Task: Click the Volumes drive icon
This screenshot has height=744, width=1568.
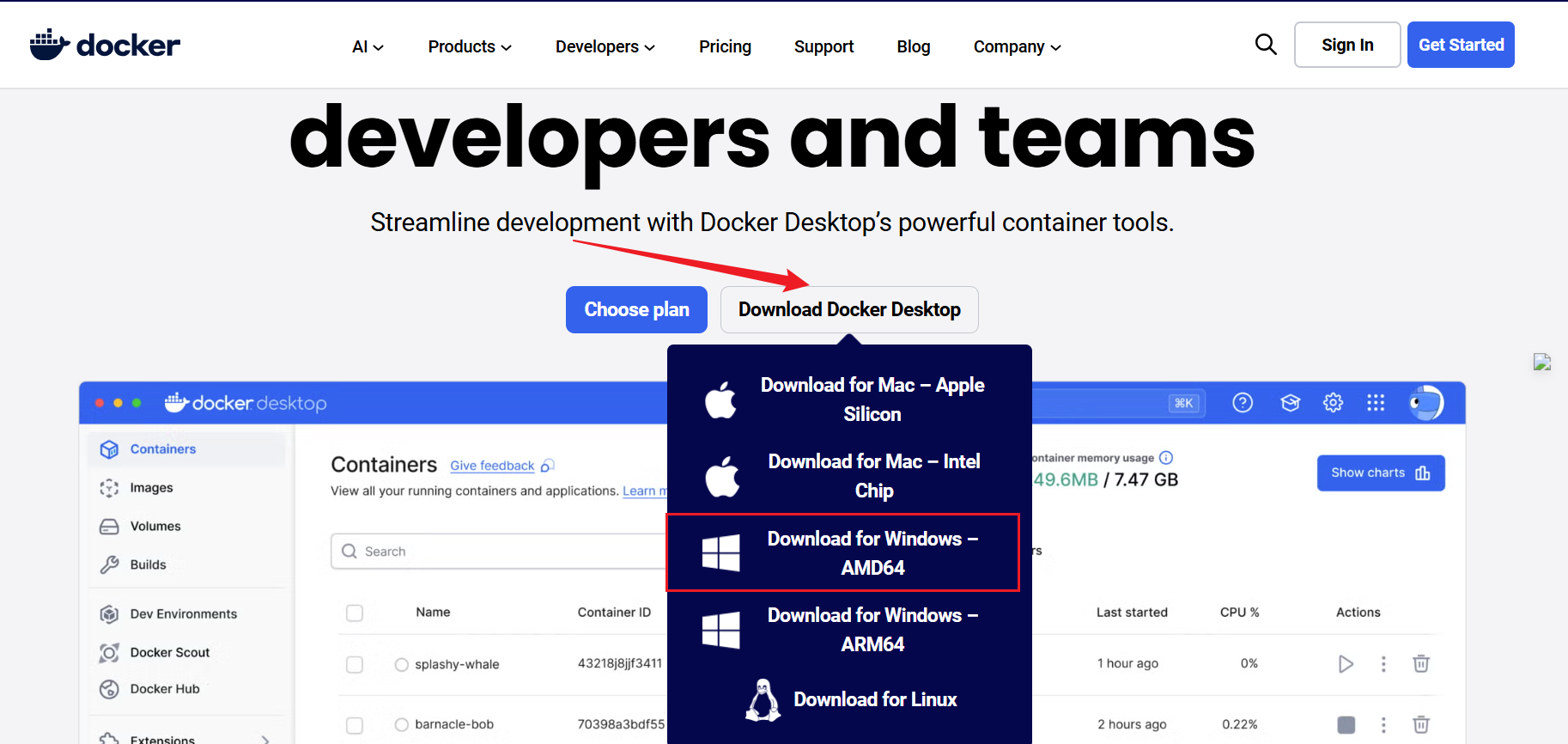Action: pos(109,527)
